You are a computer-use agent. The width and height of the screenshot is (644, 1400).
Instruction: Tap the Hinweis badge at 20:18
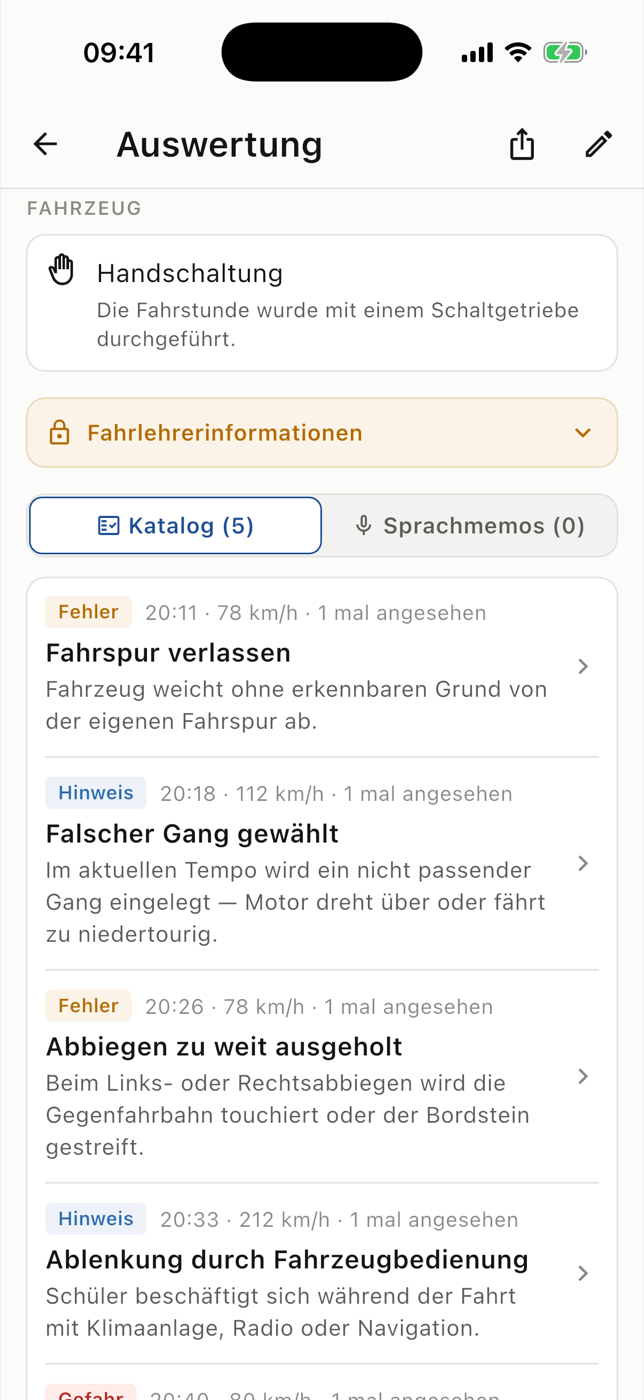coord(96,793)
